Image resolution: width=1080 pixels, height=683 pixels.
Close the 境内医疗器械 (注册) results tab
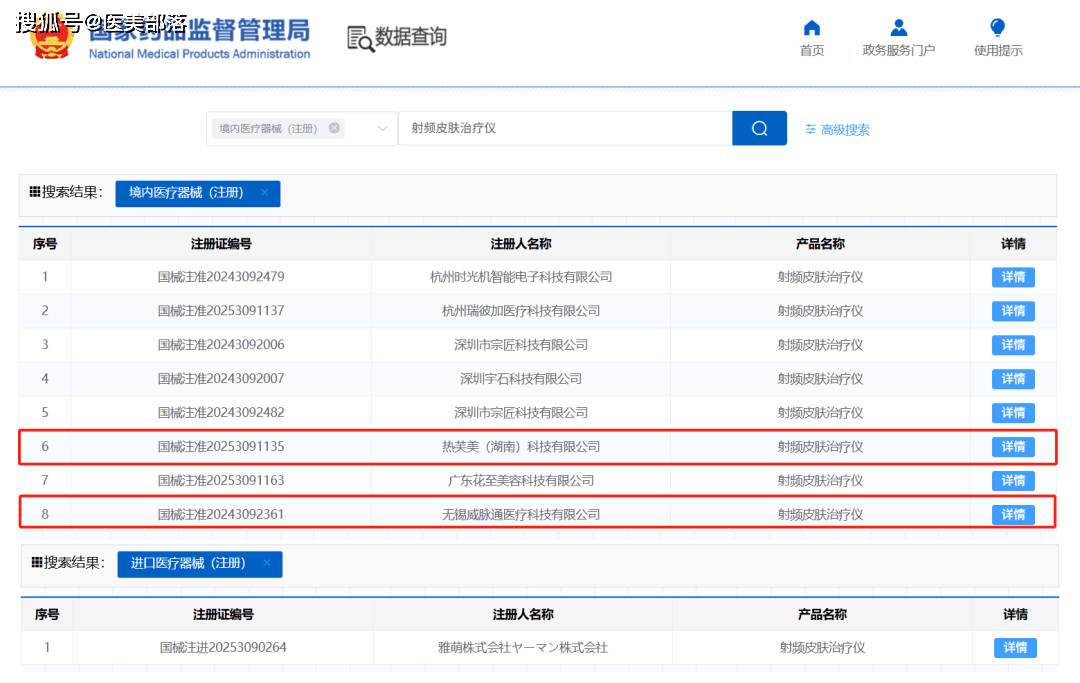pos(264,193)
